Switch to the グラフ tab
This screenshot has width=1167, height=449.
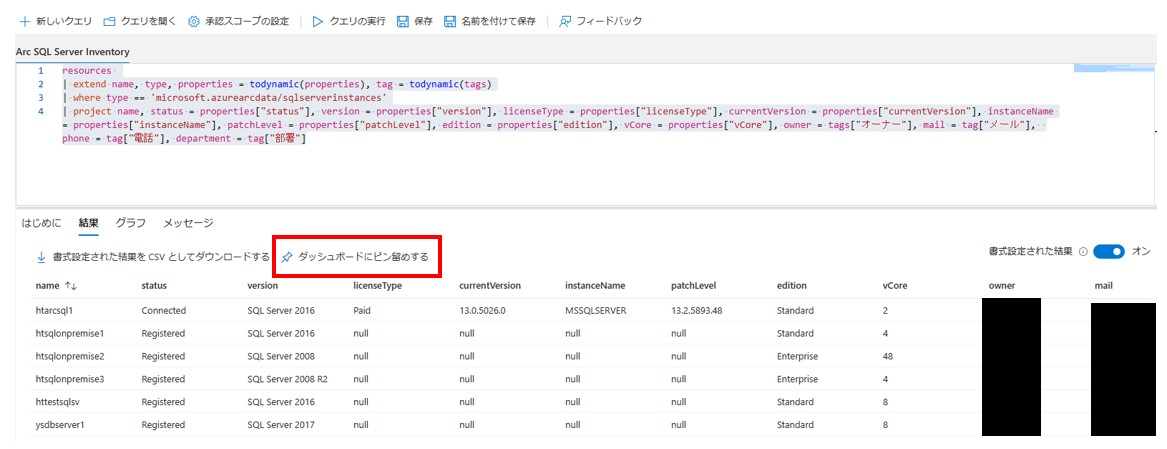tap(130, 223)
